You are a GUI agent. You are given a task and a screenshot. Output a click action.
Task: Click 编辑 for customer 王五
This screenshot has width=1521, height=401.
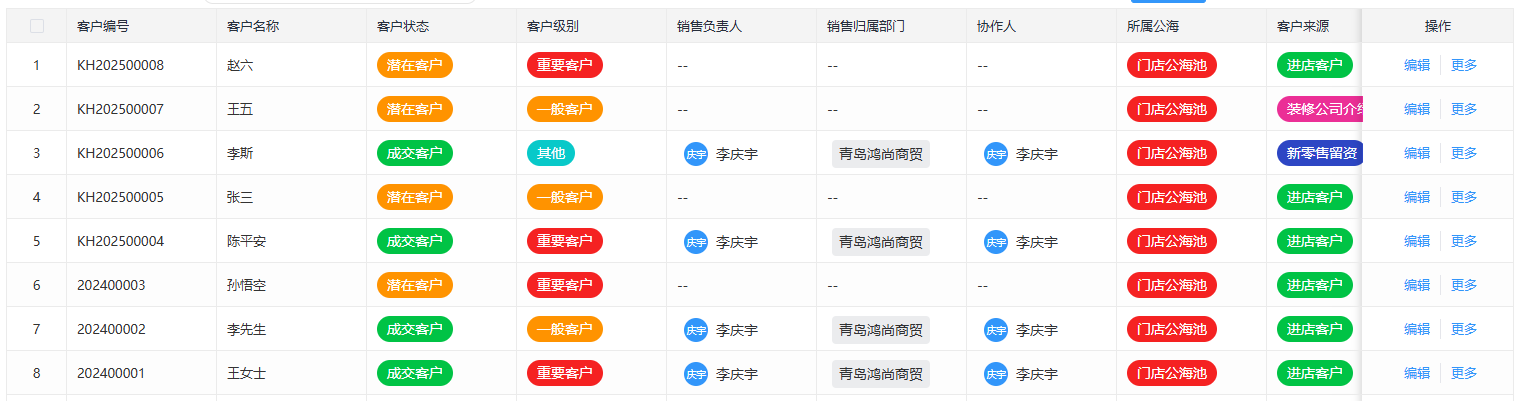coord(1416,110)
